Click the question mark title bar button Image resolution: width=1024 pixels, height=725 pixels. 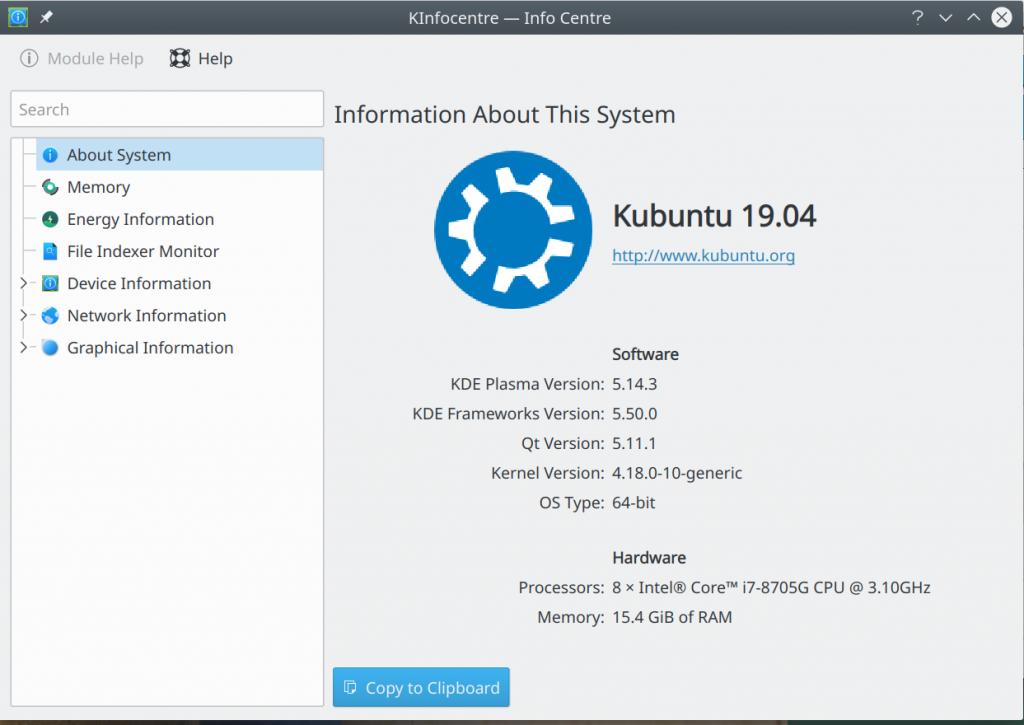(x=917, y=18)
